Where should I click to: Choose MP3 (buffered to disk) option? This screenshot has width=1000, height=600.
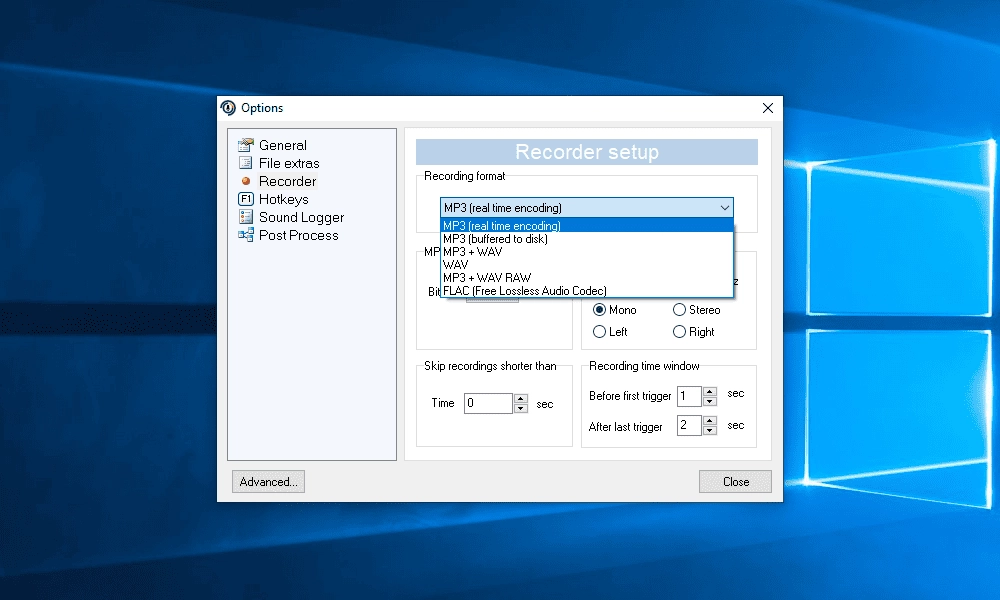(587, 238)
